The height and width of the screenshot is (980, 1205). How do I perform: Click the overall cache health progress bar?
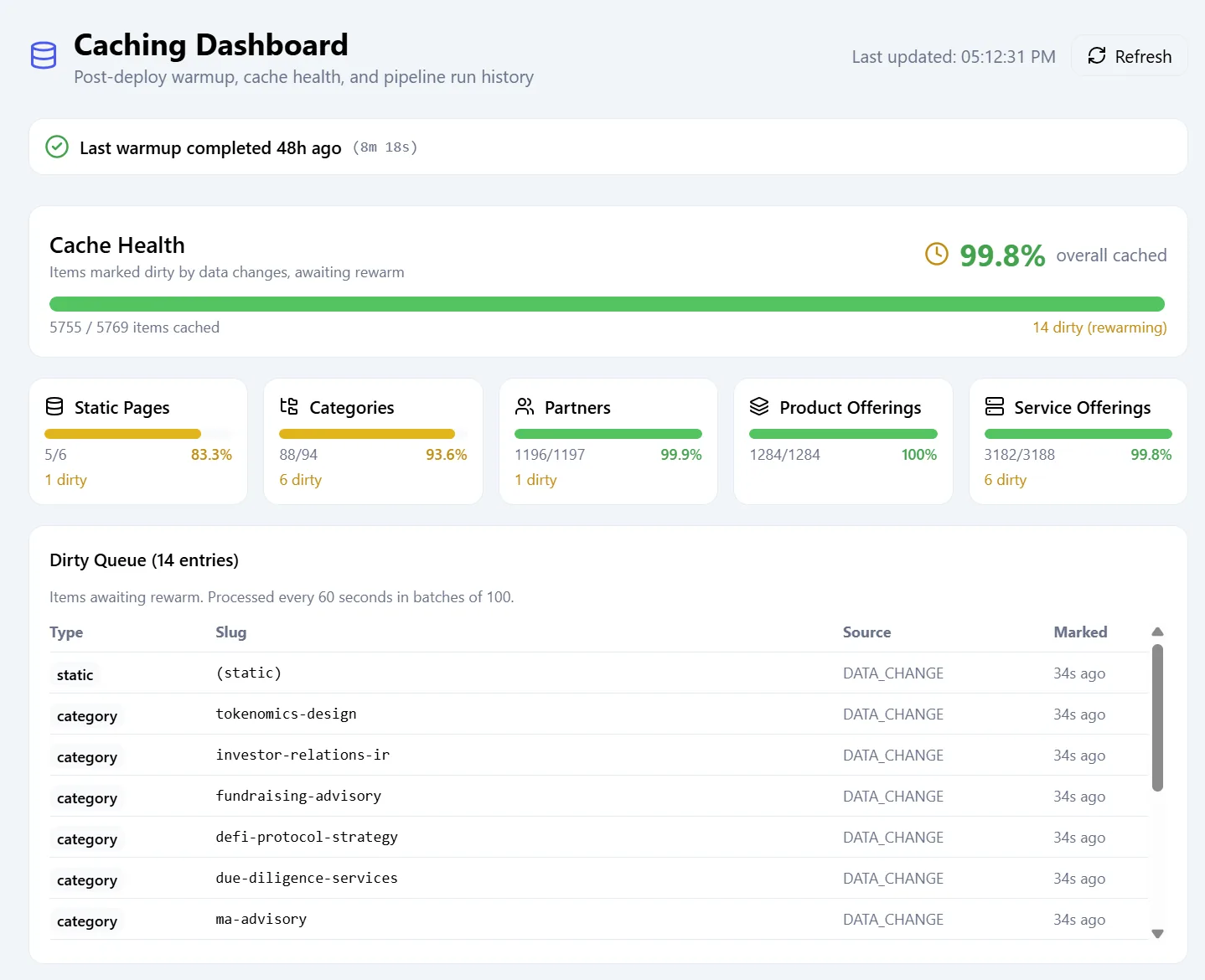pos(608,304)
